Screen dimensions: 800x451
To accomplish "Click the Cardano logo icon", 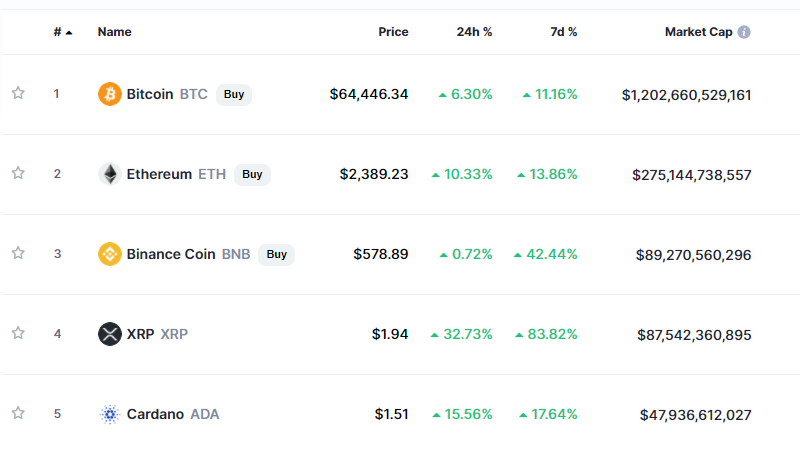I will tap(109, 414).
